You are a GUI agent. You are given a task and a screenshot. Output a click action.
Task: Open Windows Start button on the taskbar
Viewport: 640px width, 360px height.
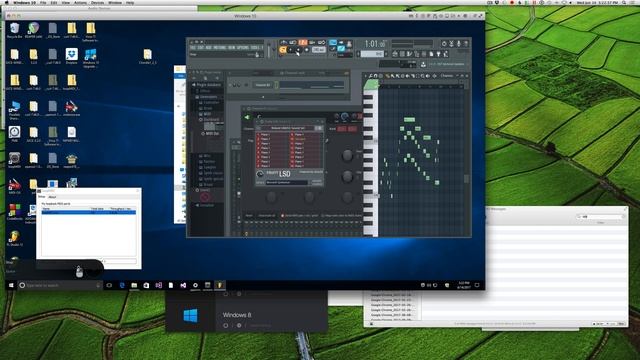11,285
